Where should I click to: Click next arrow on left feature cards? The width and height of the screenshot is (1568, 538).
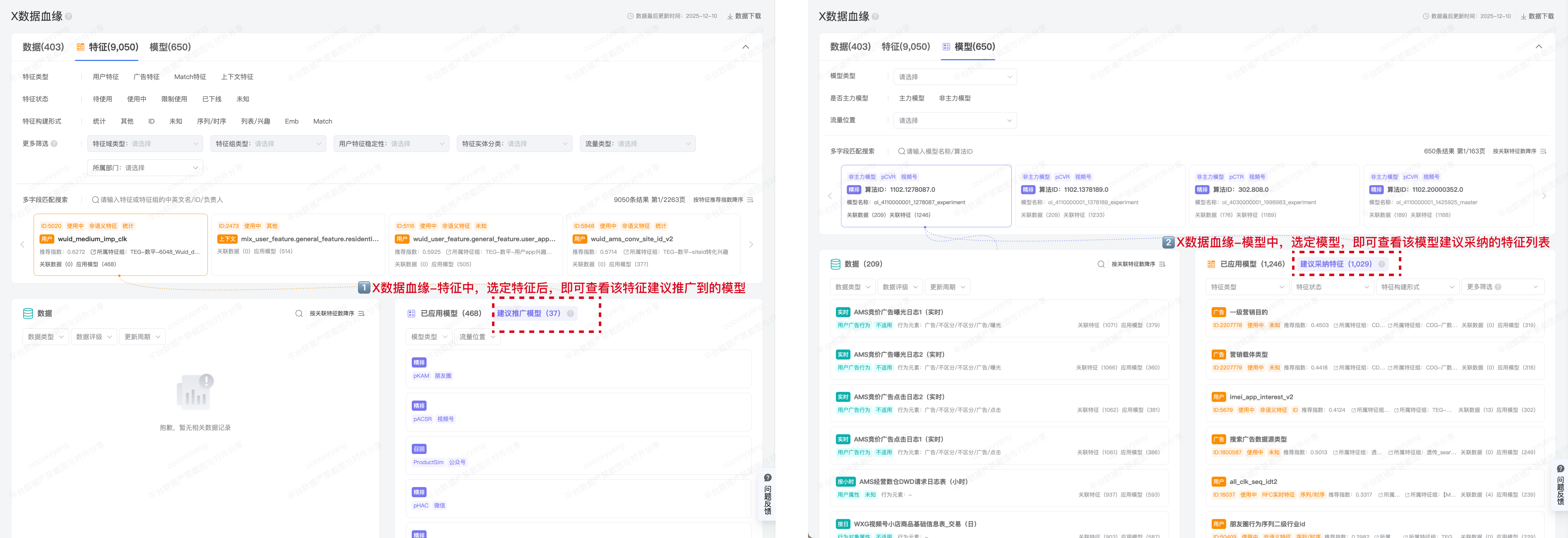coord(751,244)
